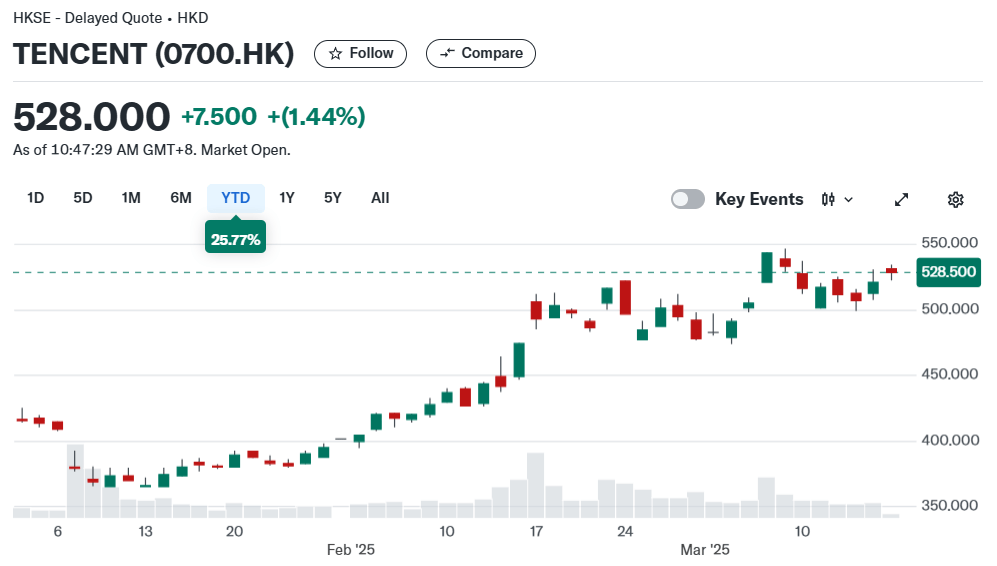Click the 350.000 axis label

point(950,506)
